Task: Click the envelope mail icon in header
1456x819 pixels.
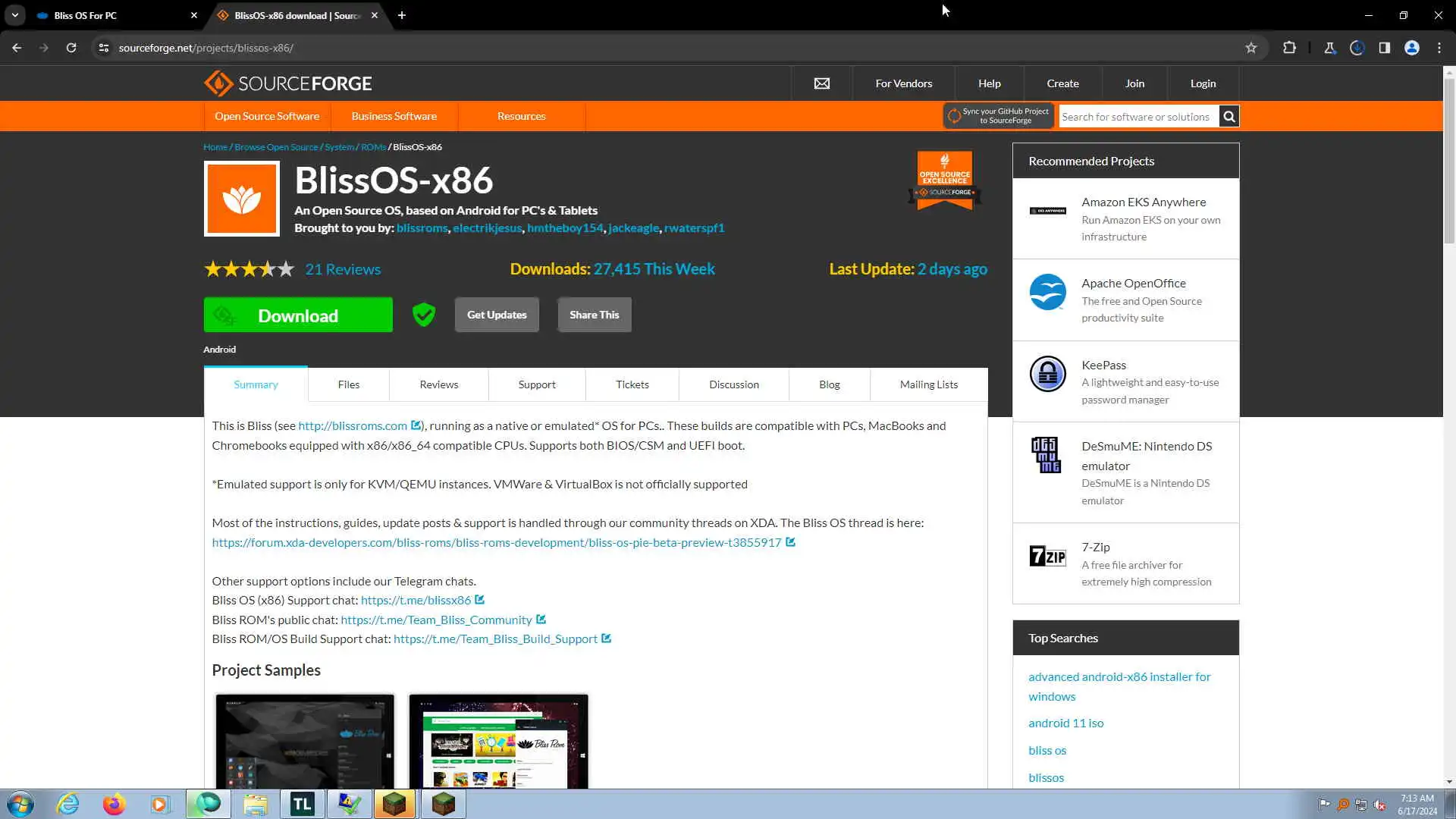Action: [821, 83]
